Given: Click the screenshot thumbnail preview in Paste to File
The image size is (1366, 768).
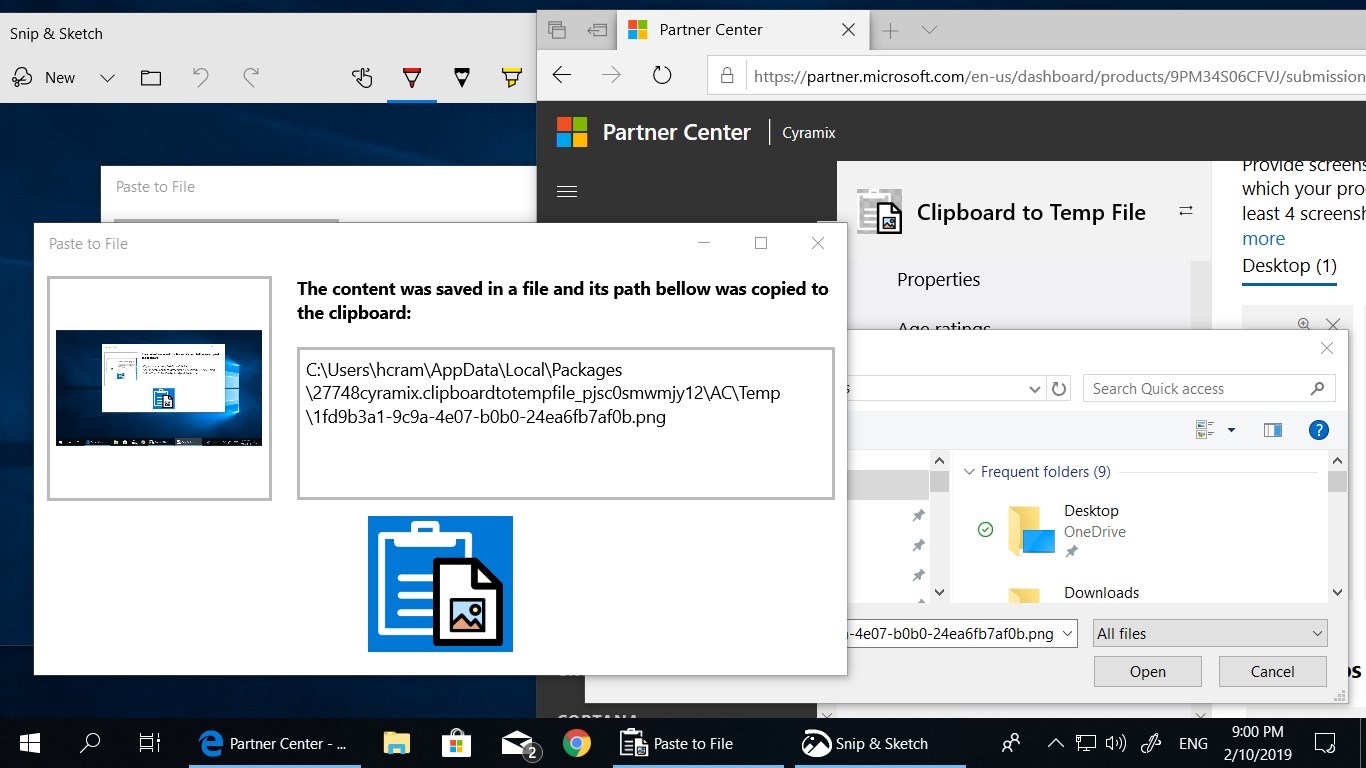Looking at the screenshot, I should click(x=159, y=388).
